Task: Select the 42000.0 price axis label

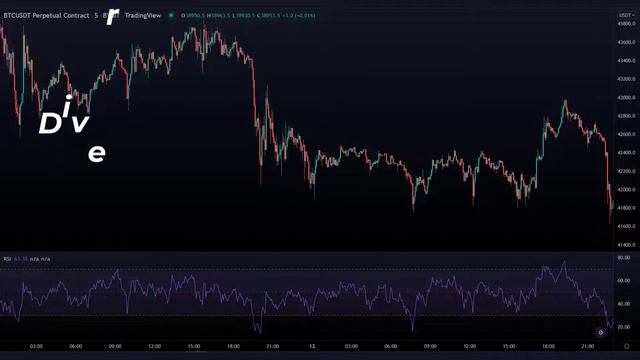Action: point(626,190)
